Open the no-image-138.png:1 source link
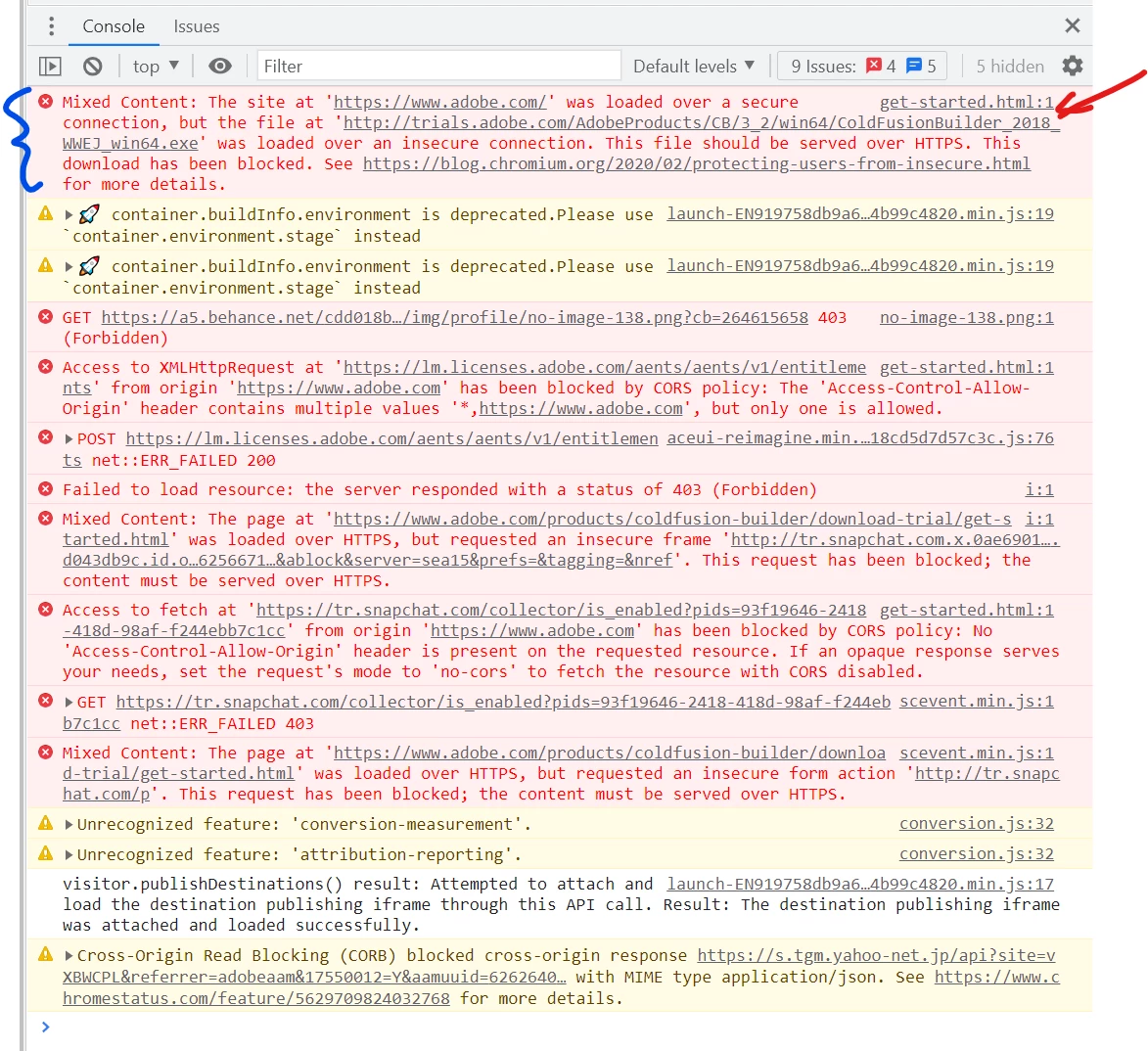The width and height of the screenshot is (1148, 1051). pyautogui.click(x=966, y=318)
